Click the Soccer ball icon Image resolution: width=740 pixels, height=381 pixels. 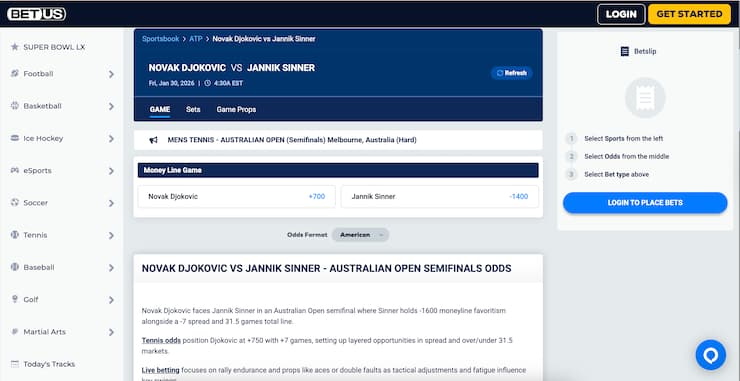tap(15, 203)
